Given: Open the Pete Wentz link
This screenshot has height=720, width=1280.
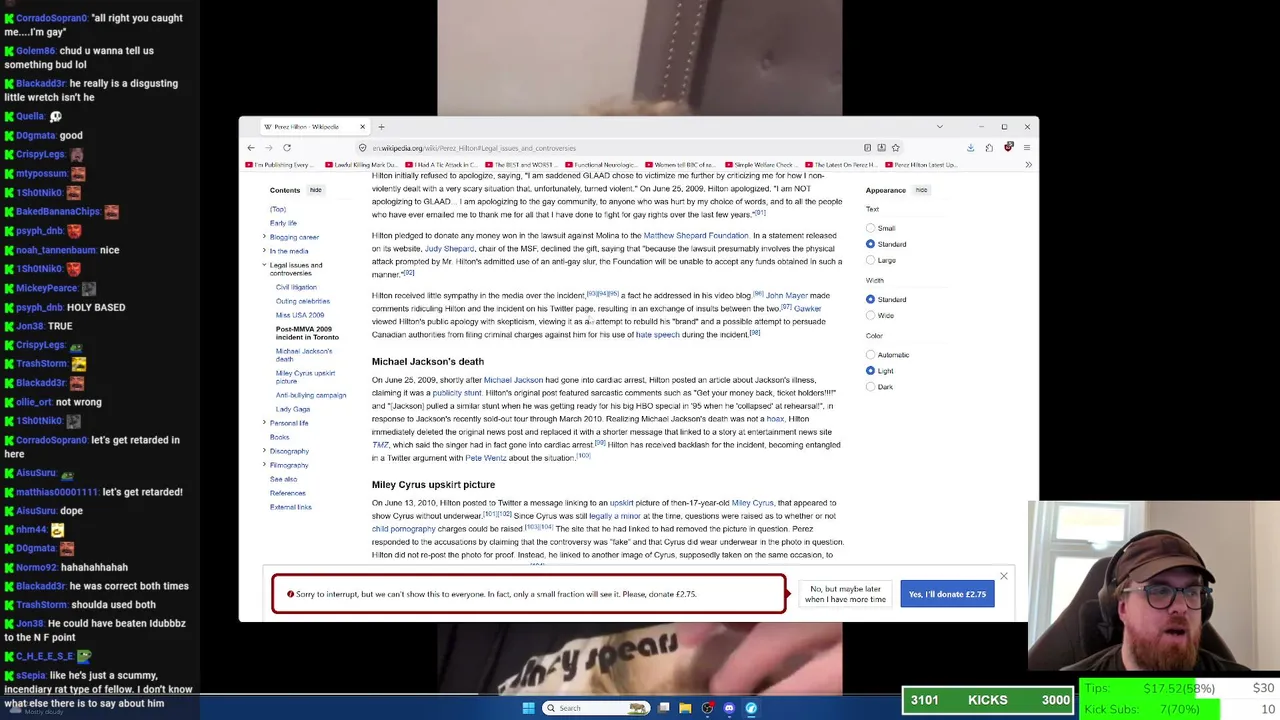Looking at the screenshot, I should coord(486,458).
